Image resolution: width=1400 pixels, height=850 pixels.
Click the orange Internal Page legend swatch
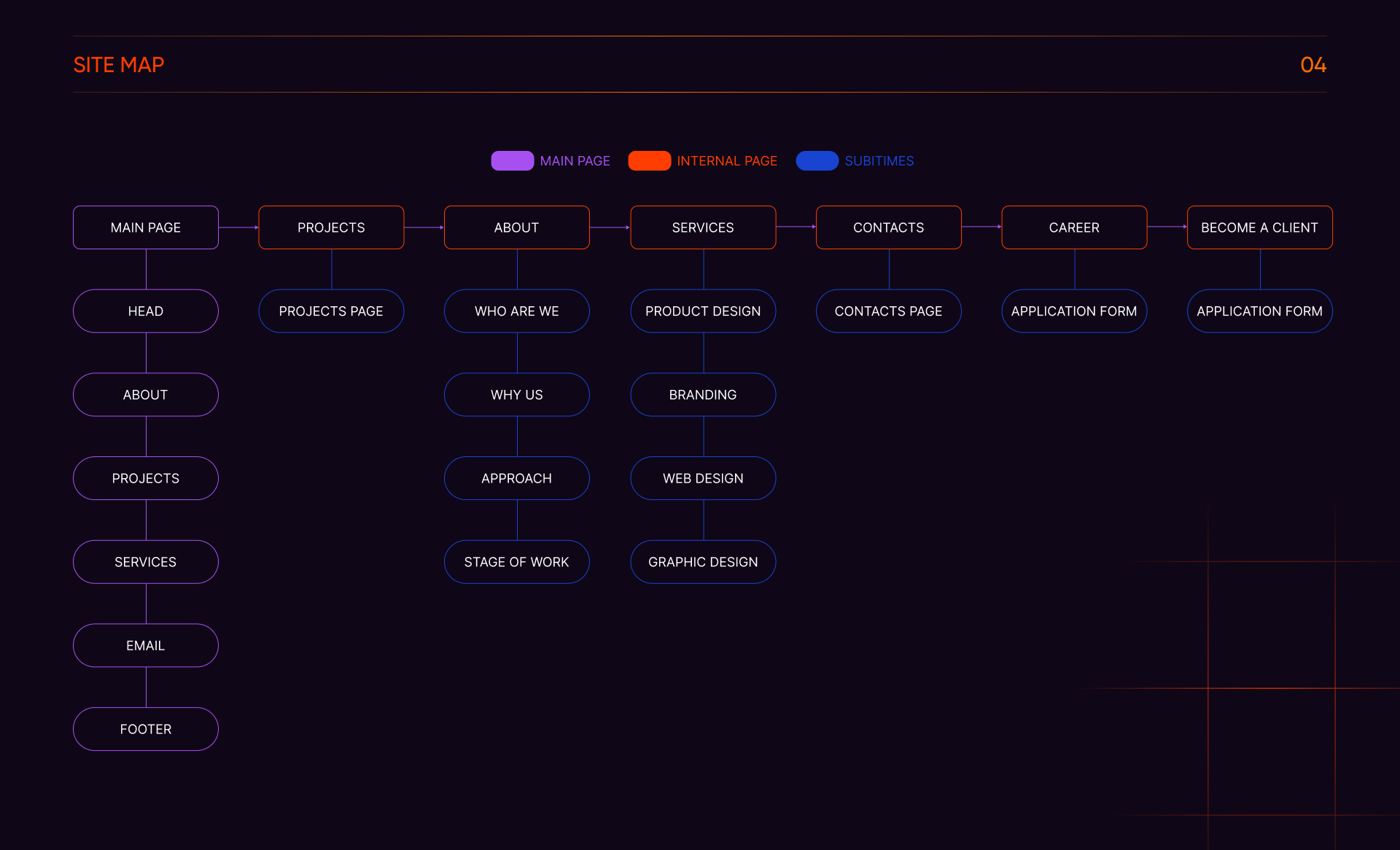649,160
